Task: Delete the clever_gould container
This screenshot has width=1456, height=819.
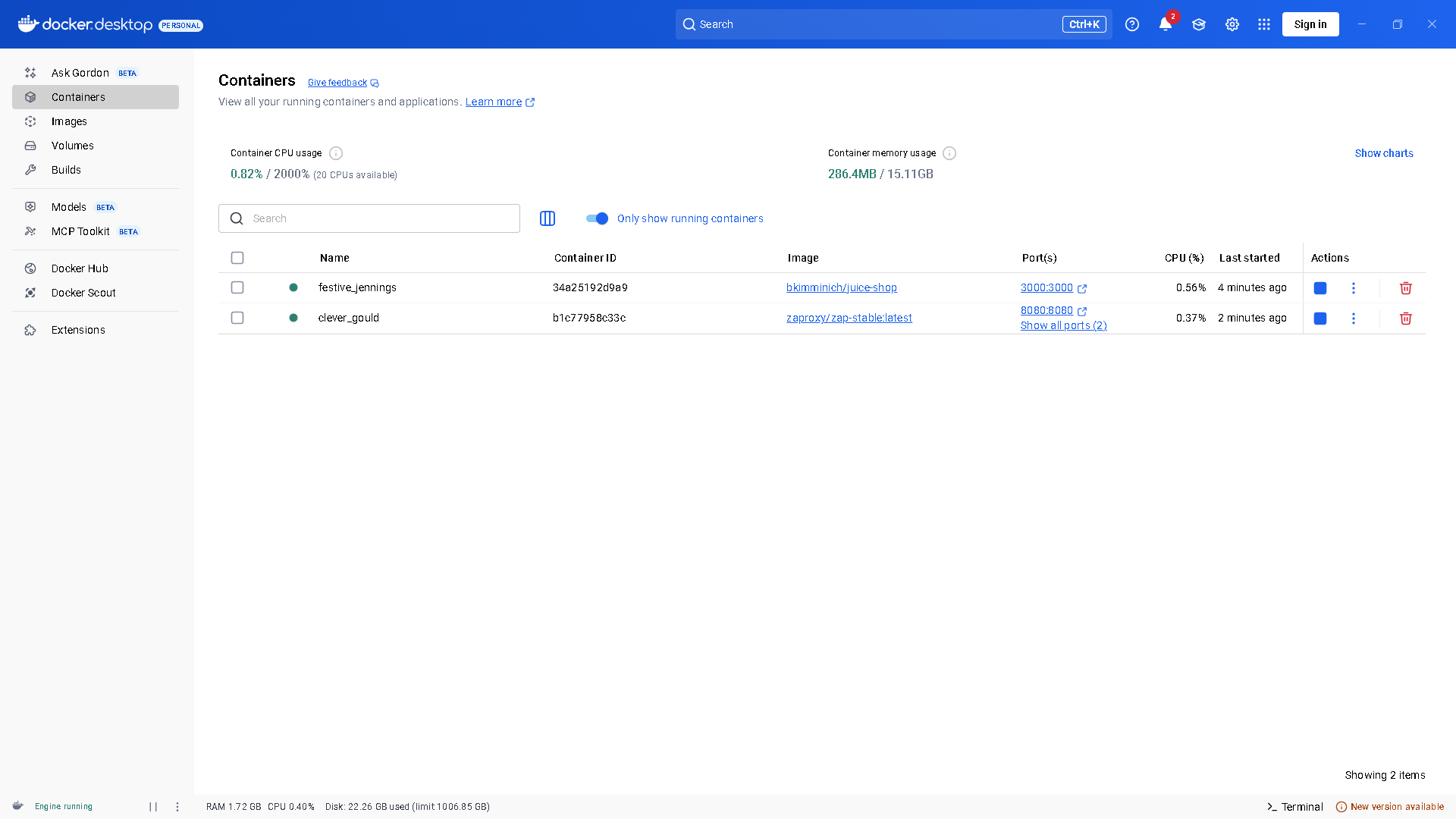Action: pyautogui.click(x=1405, y=318)
